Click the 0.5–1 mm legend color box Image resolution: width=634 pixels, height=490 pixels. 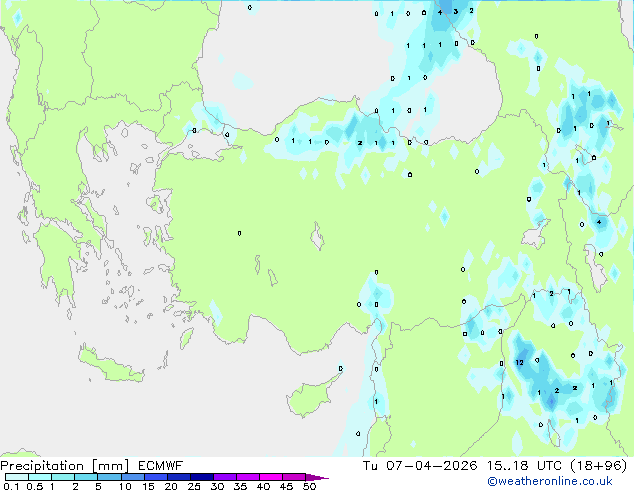40,477
